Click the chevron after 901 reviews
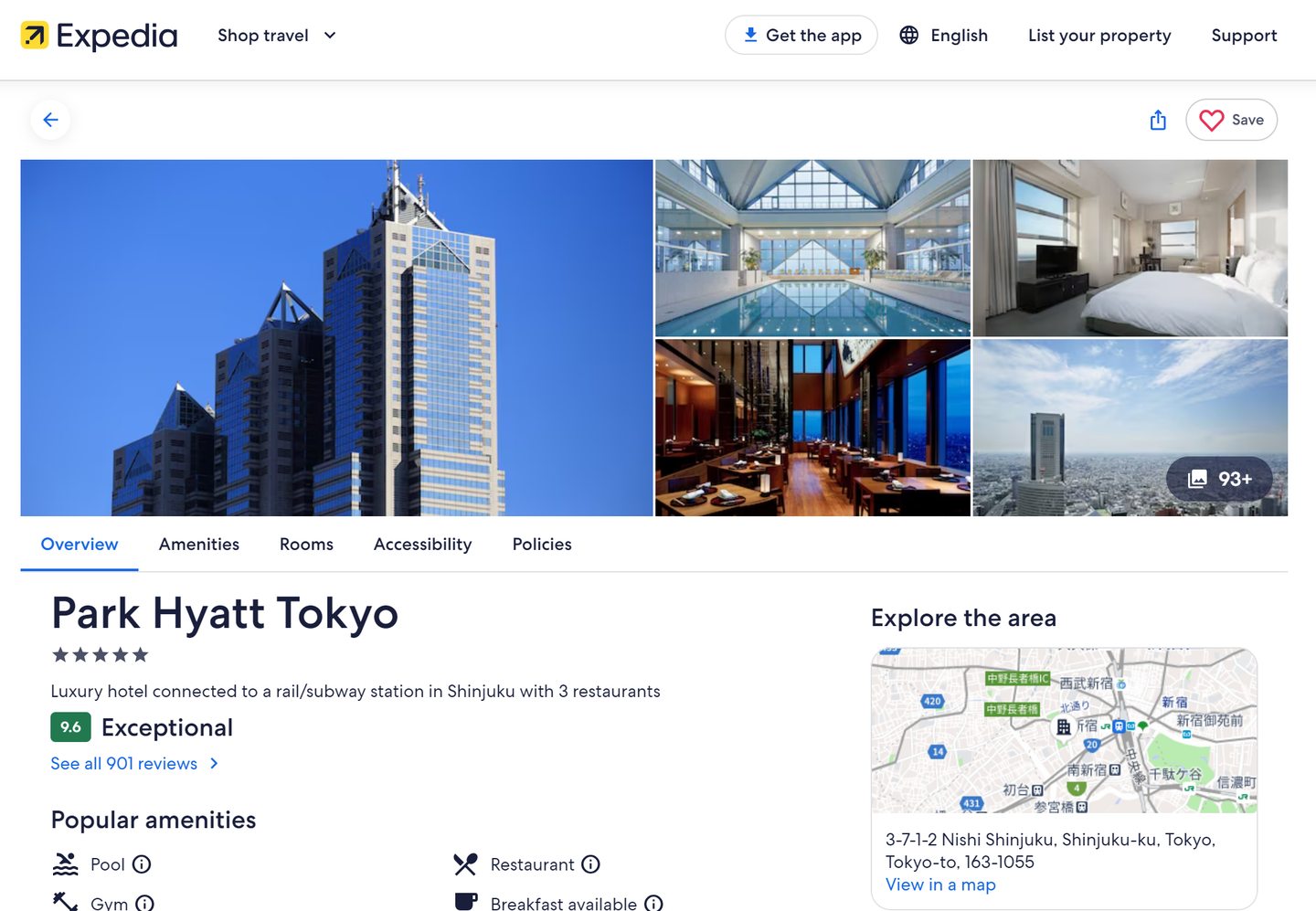 pyautogui.click(x=214, y=764)
